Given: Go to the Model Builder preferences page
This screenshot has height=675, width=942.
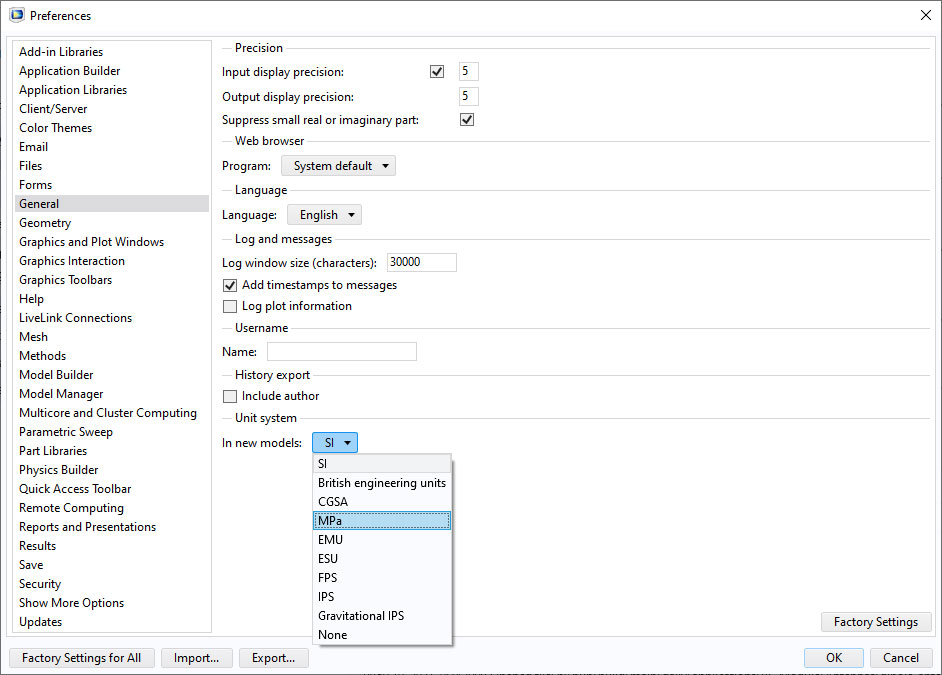Looking at the screenshot, I should tap(56, 375).
